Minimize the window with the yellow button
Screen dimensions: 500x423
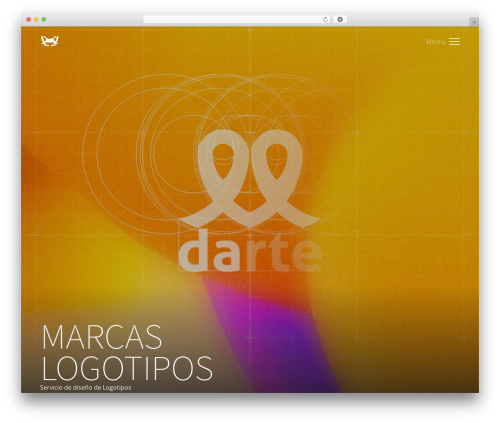coord(36,20)
